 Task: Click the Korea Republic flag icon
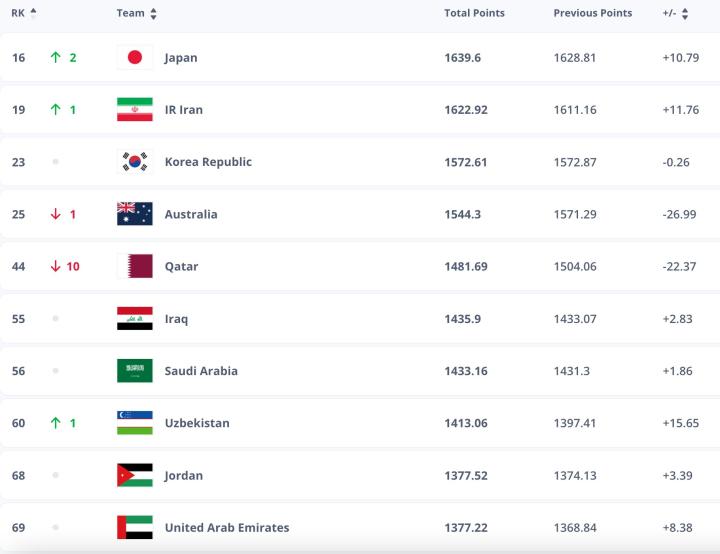pos(134,162)
